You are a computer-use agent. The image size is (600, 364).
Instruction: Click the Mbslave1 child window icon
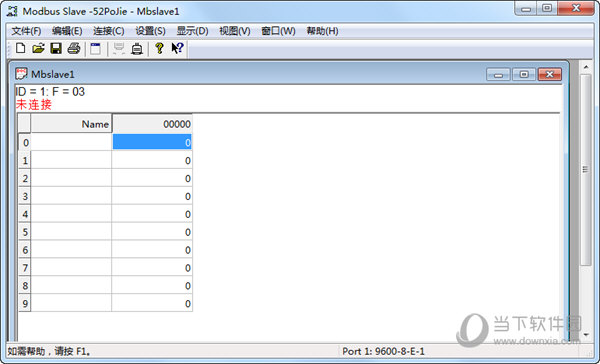pos(21,74)
